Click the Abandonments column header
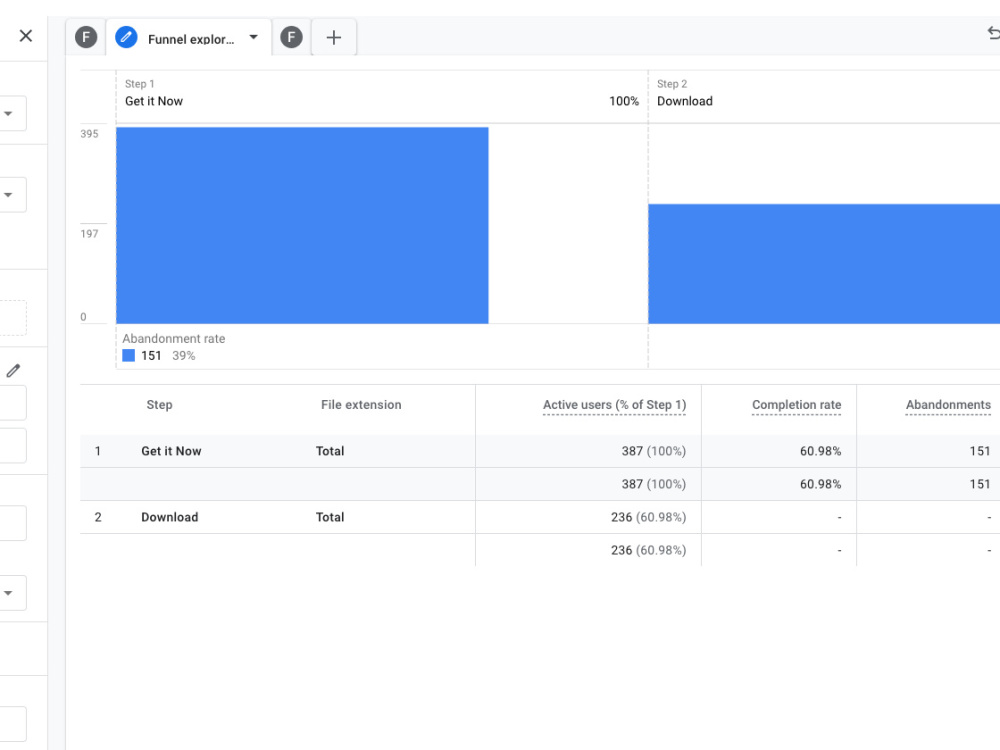Viewport: 1000px width, 750px height. [948, 405]
